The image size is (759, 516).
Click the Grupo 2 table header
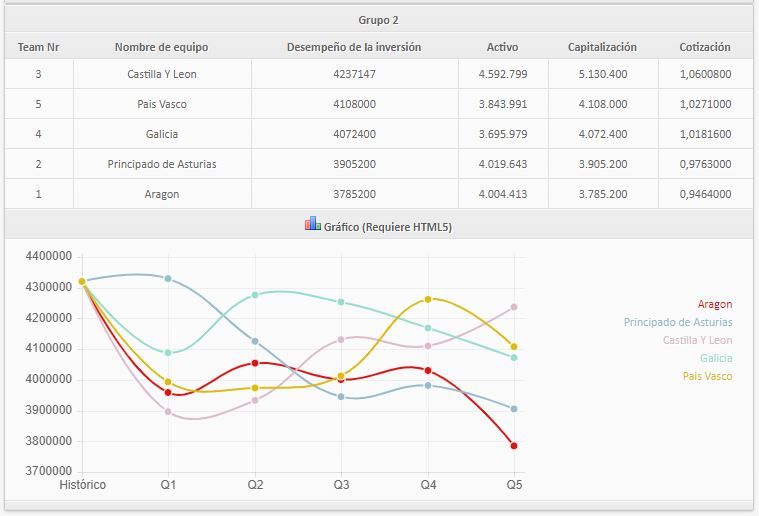[x=379, y=20]
